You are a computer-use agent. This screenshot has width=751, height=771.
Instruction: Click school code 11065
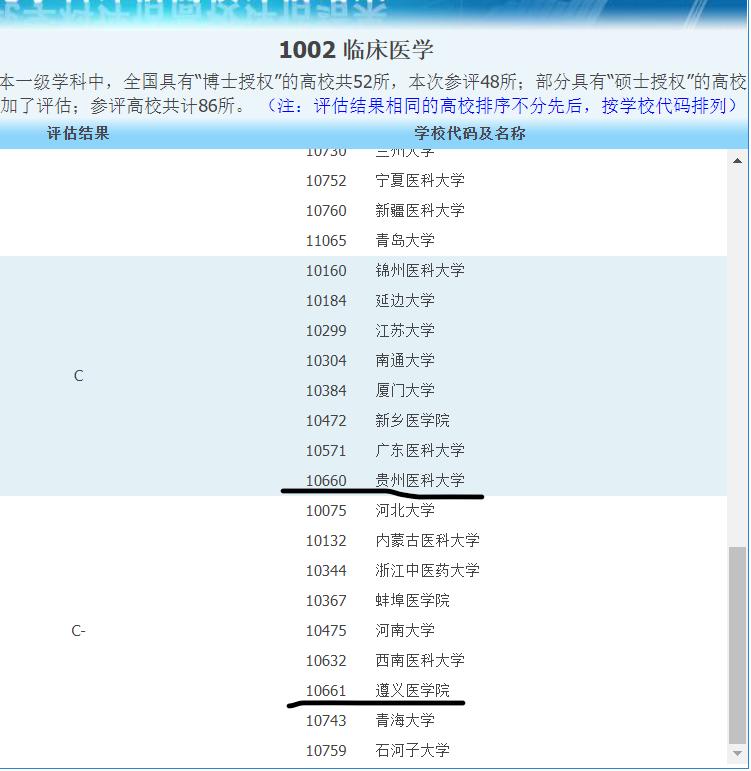click(x=326, y=241)
